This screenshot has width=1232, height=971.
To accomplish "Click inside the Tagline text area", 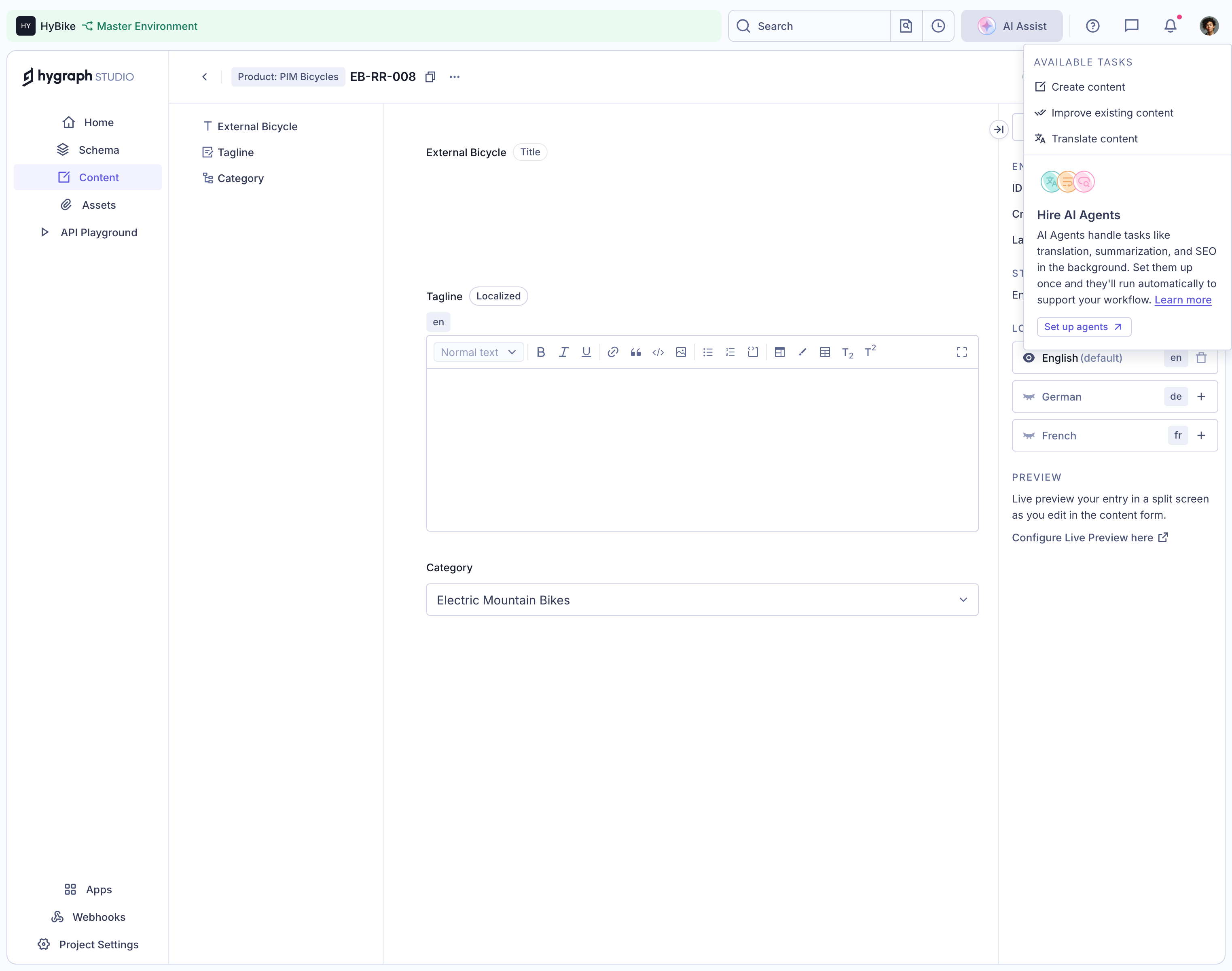I will (x=702, y=449).
